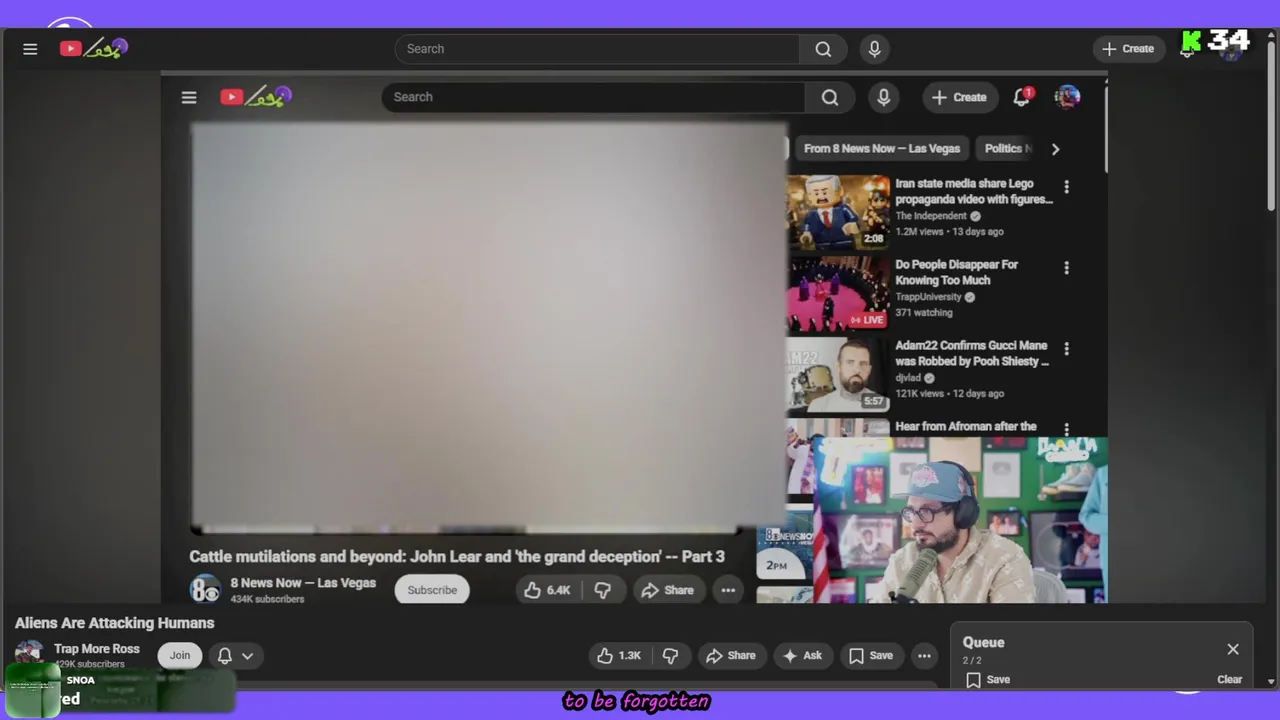Image resolution: width=1280 pixels, height=720 pixels.
Task: Click the outer YouTube logo
Action: [x=93, y=48]
